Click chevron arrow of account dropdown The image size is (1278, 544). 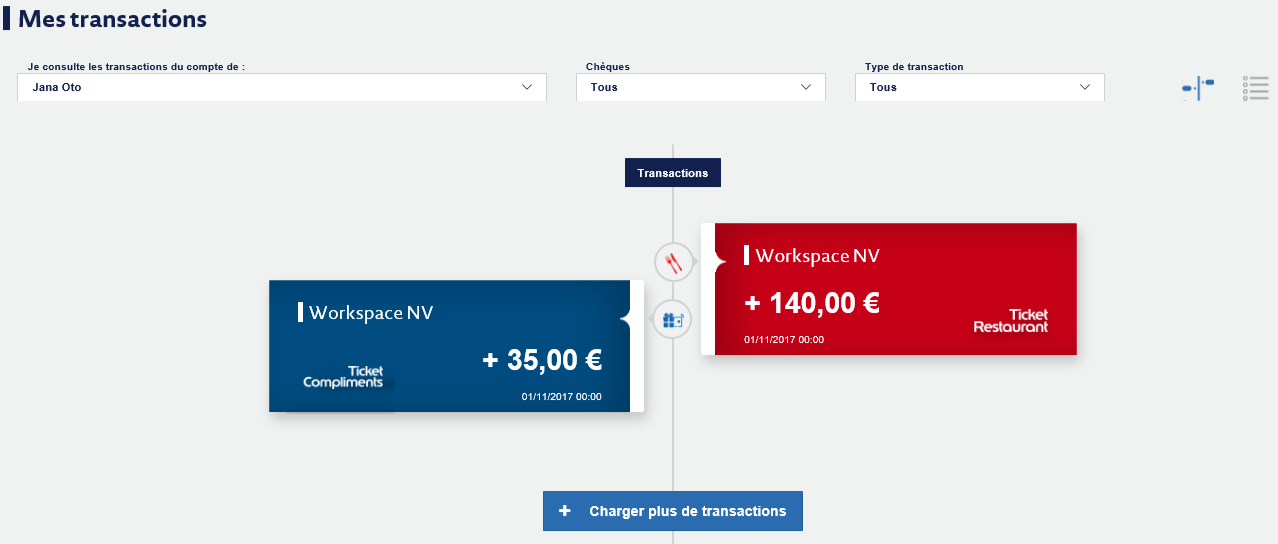pyautogui.click(x=528, y=87)
